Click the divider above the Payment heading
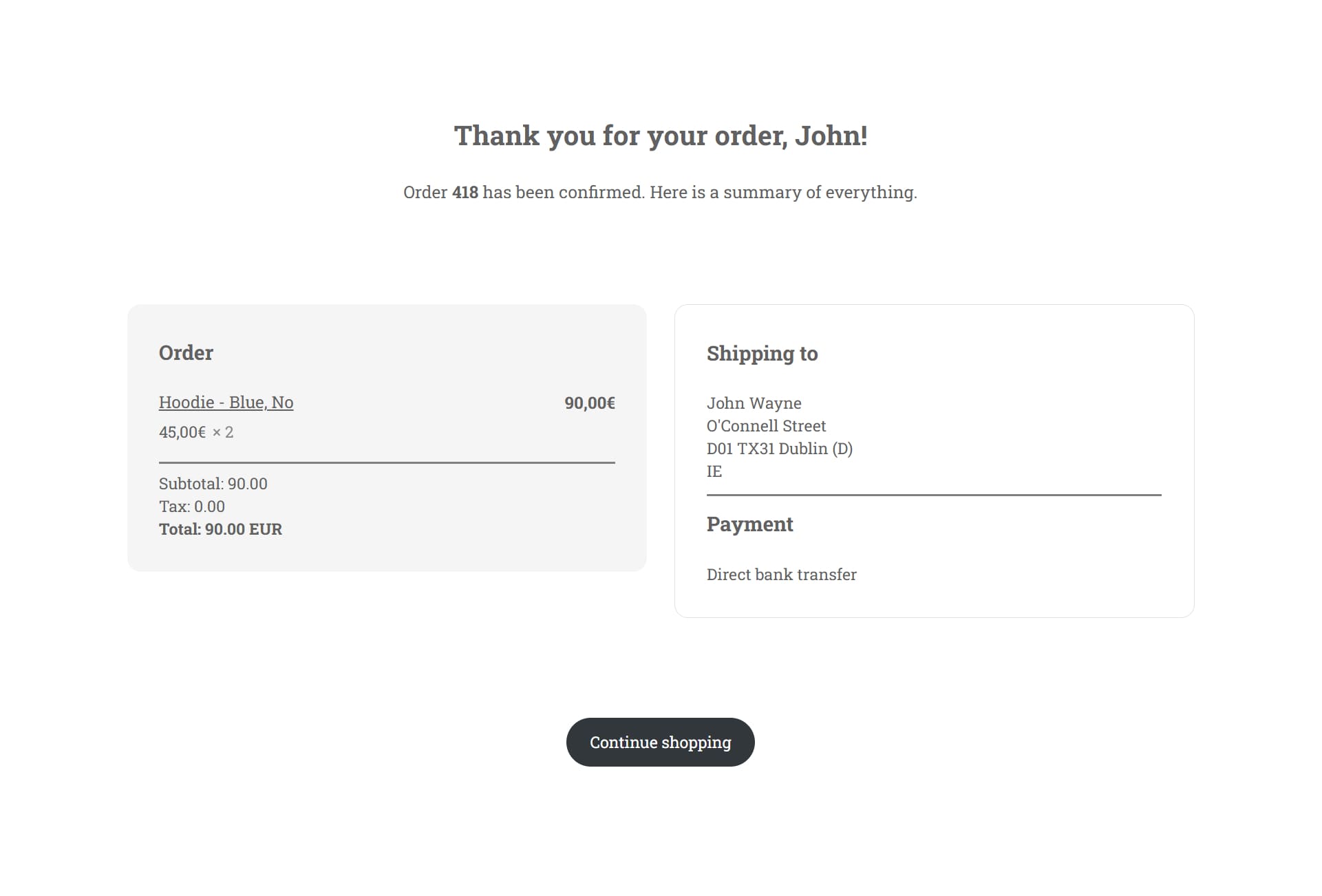Image resolution: width=1322 pixels, height=896 pixels. 934,494
